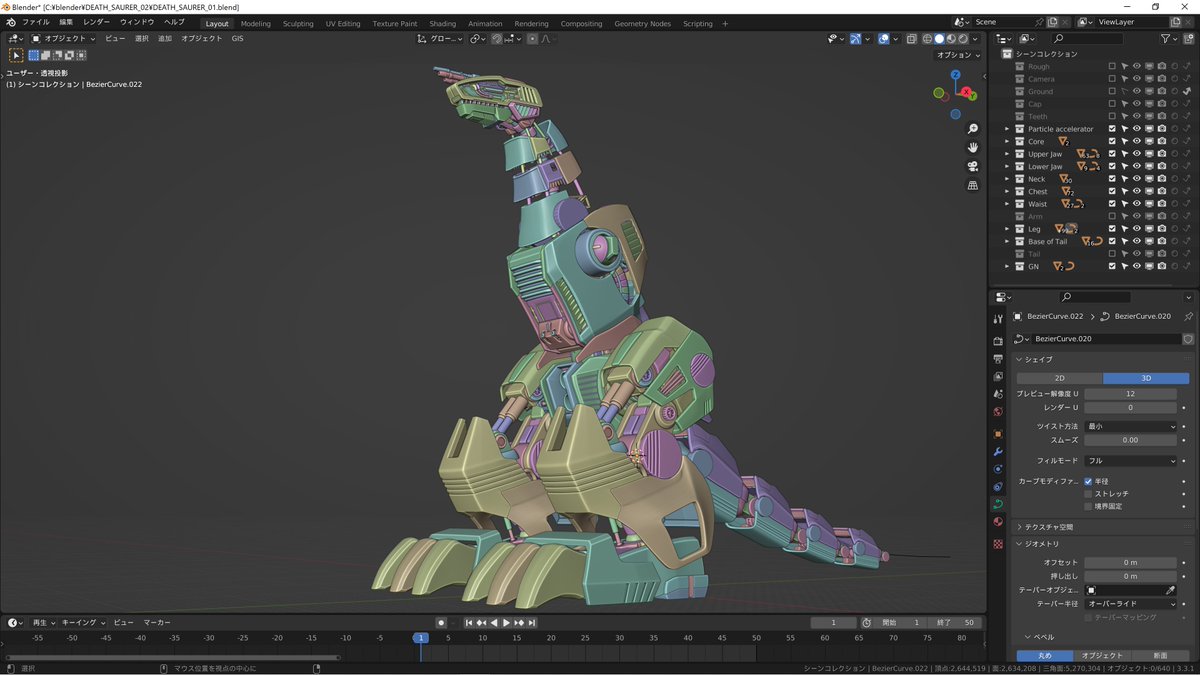1200x675 pixels.
Task: Click the viewport zoom magnifier icon
Action: (972, 130)
